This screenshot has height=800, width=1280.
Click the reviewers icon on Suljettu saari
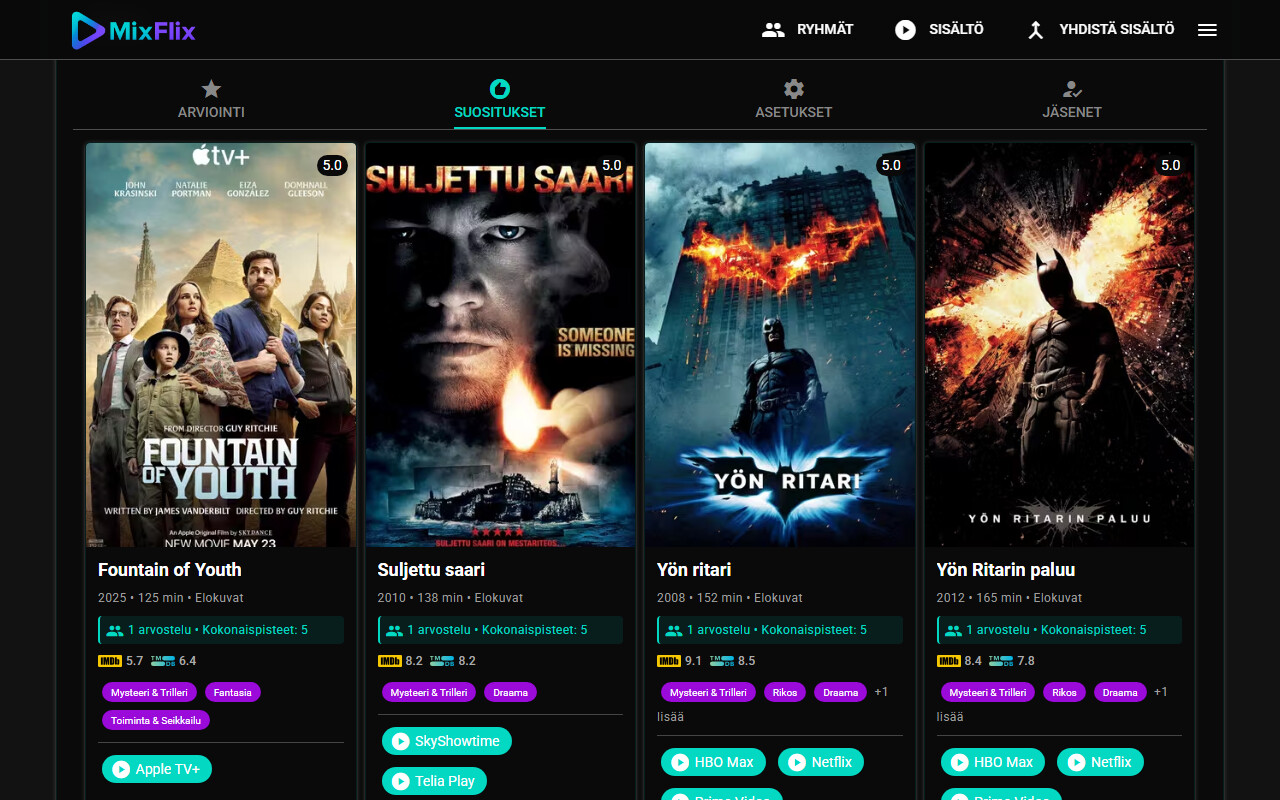pyautogui.click(x=395, y=631)
